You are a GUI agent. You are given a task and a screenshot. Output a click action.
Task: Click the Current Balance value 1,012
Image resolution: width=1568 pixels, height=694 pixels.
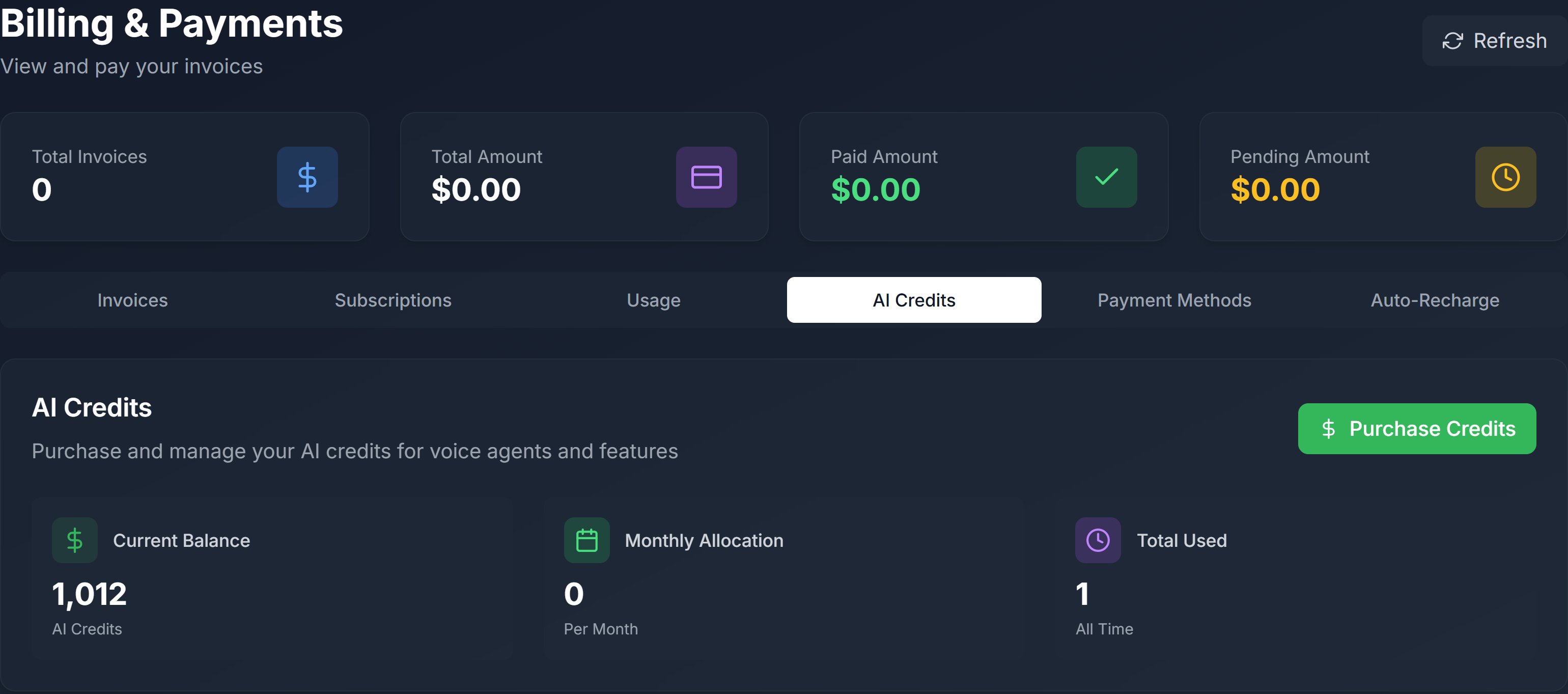point(90,594)
